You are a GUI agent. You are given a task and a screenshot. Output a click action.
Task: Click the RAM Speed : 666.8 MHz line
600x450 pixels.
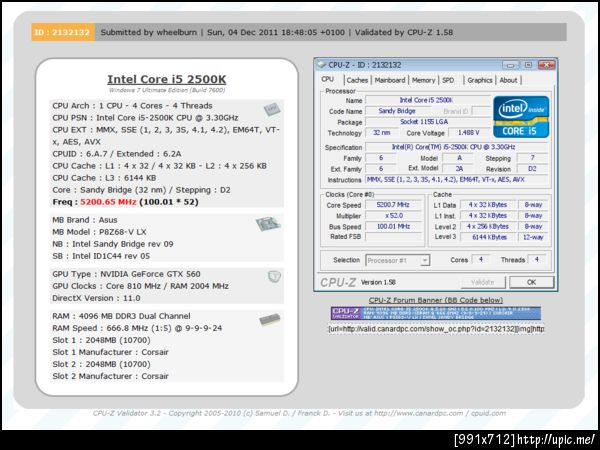pos(137,328)
